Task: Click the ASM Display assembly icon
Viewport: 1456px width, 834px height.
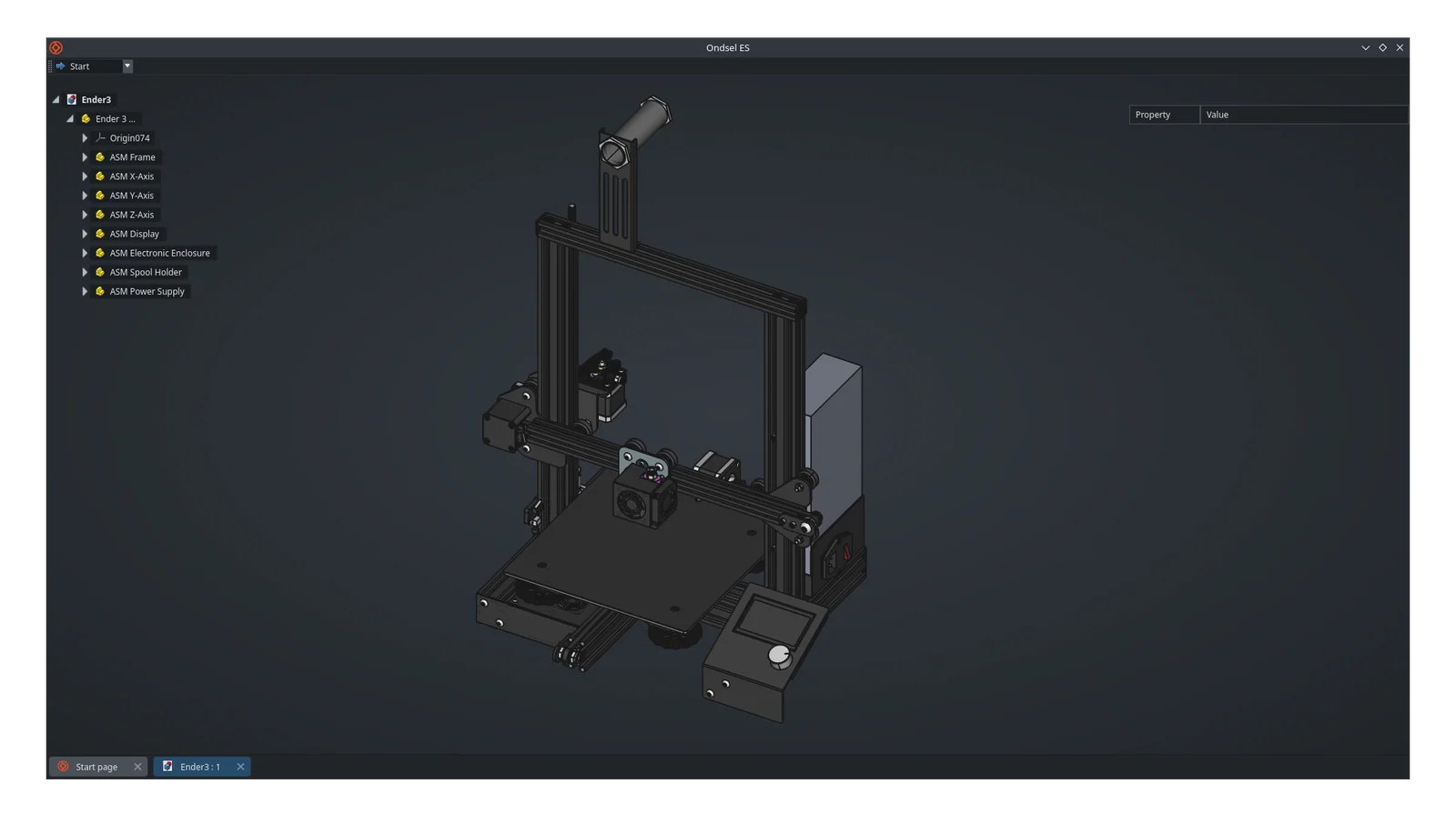Action: [x=100, y=234]
